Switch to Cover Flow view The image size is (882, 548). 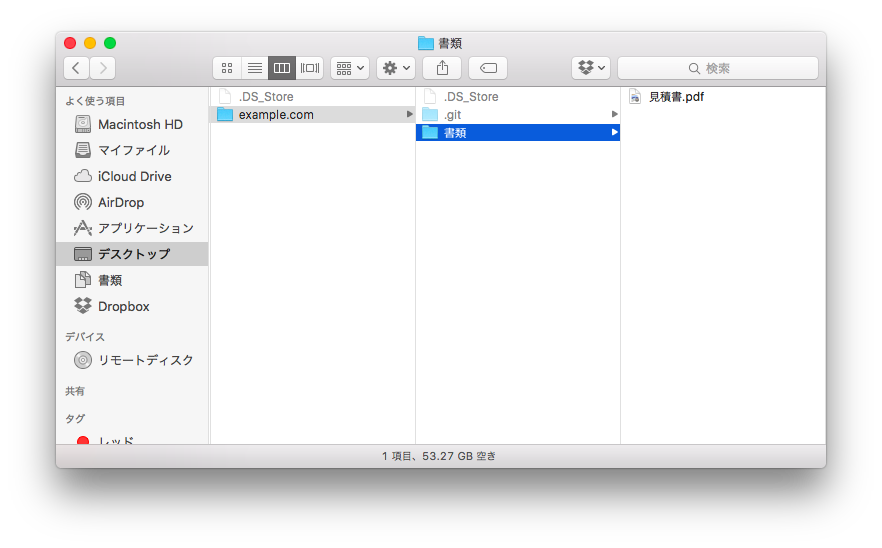point(309,68)
